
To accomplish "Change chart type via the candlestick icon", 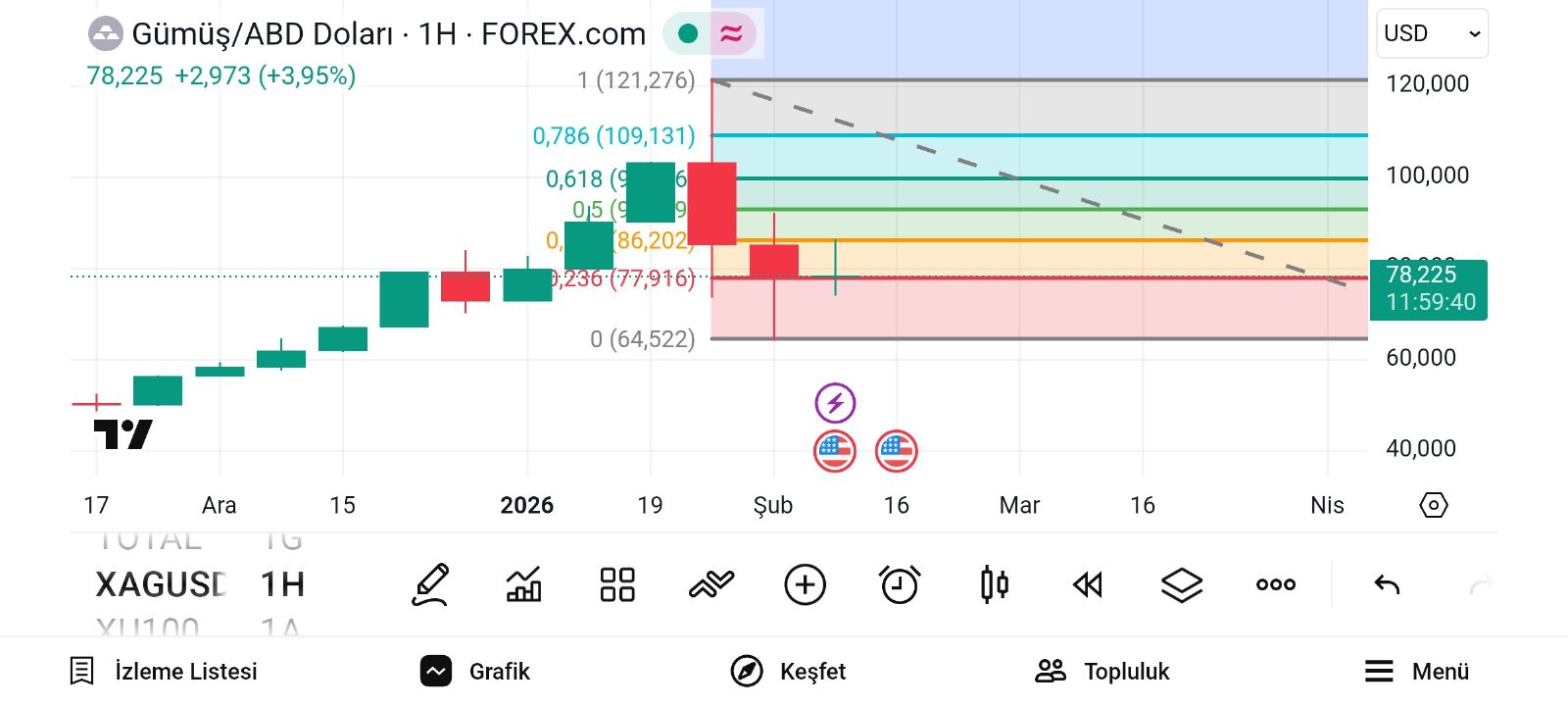I will pos(994,584).
